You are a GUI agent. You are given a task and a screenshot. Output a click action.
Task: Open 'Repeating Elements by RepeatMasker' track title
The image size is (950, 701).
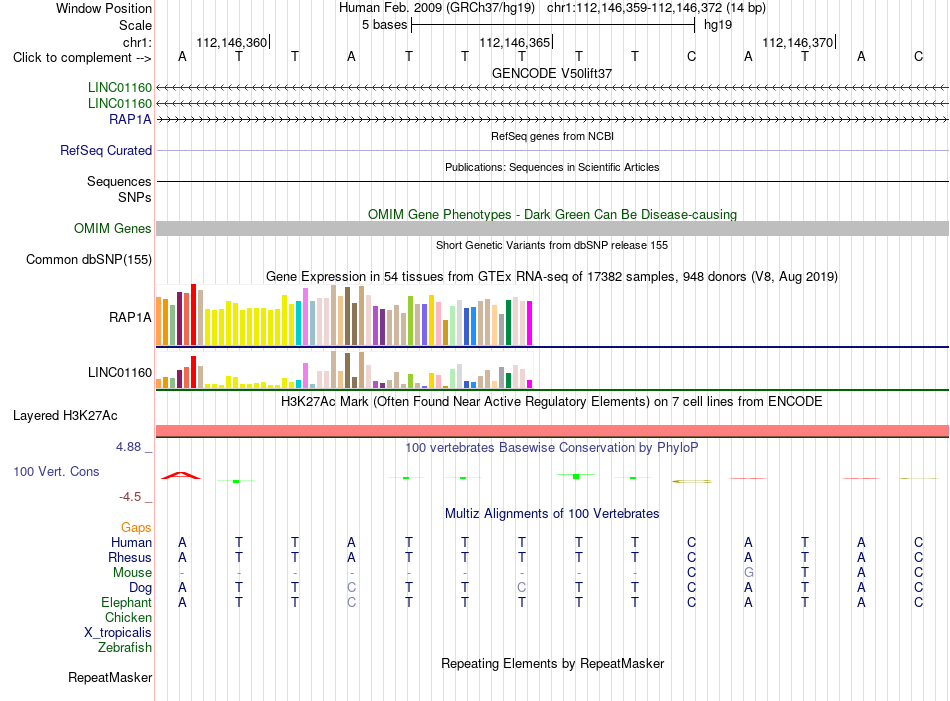point(552,664)
